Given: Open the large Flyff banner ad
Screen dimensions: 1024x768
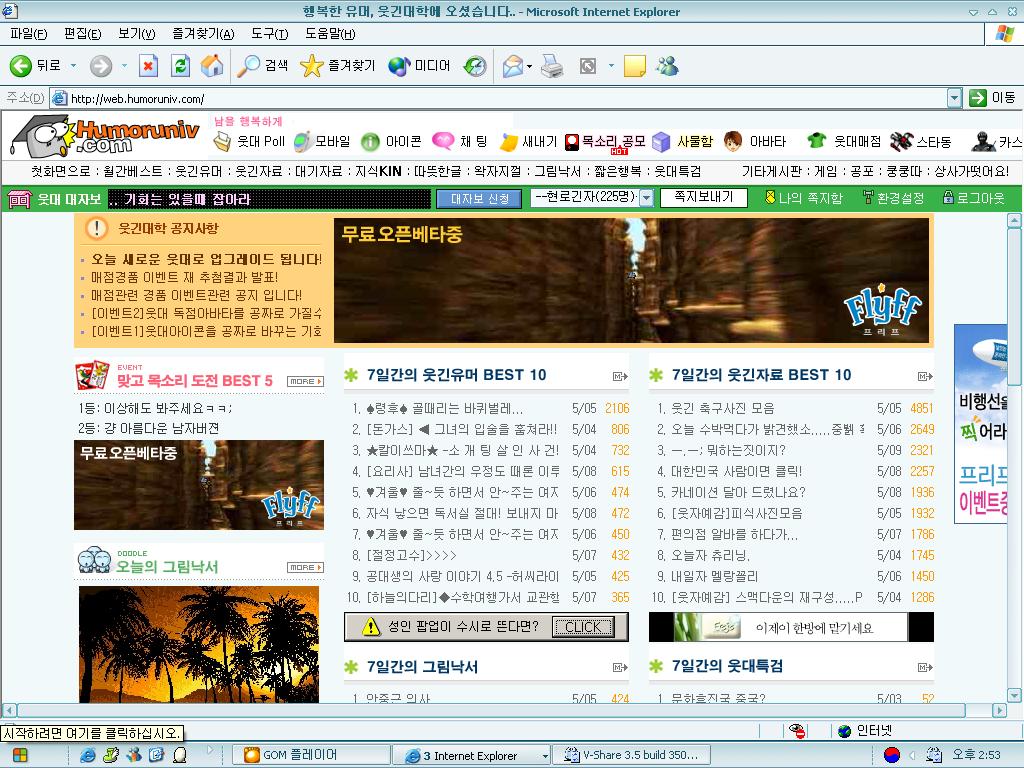Looking at the screenshot, I should pyautogui.click(x=631, y=280).
